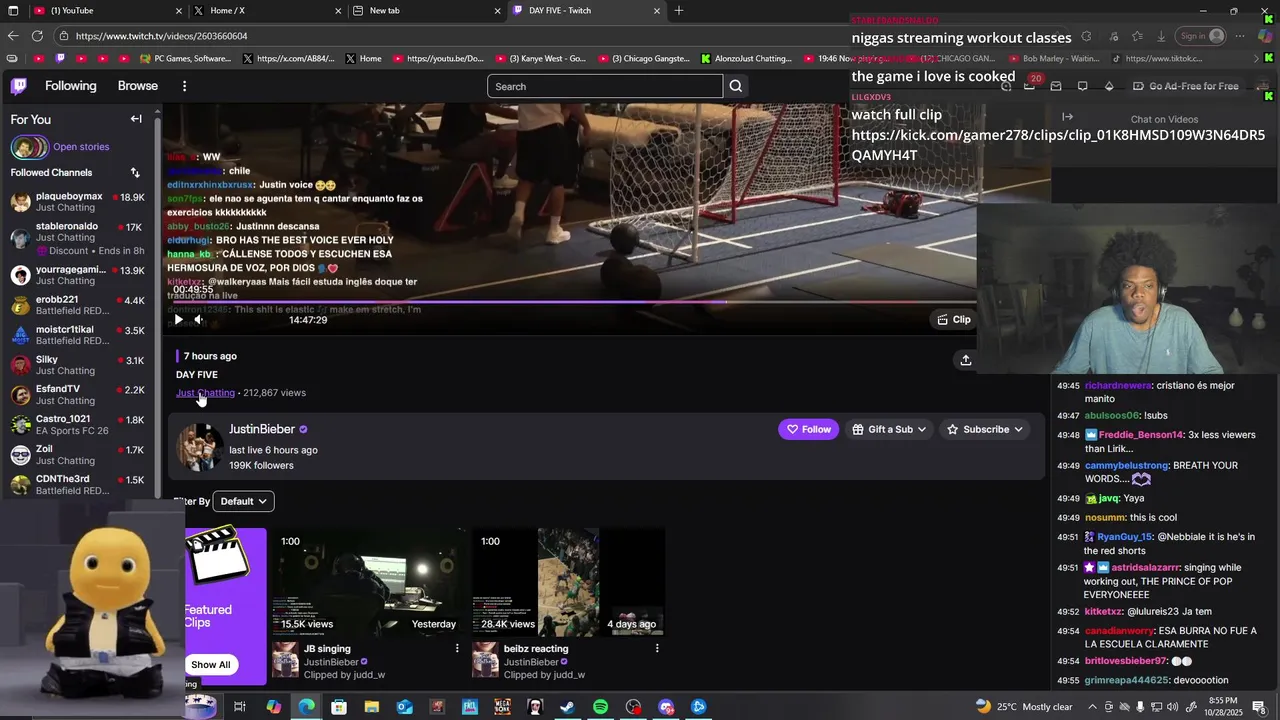Open the taskbar clock and date

[1223, 706]
